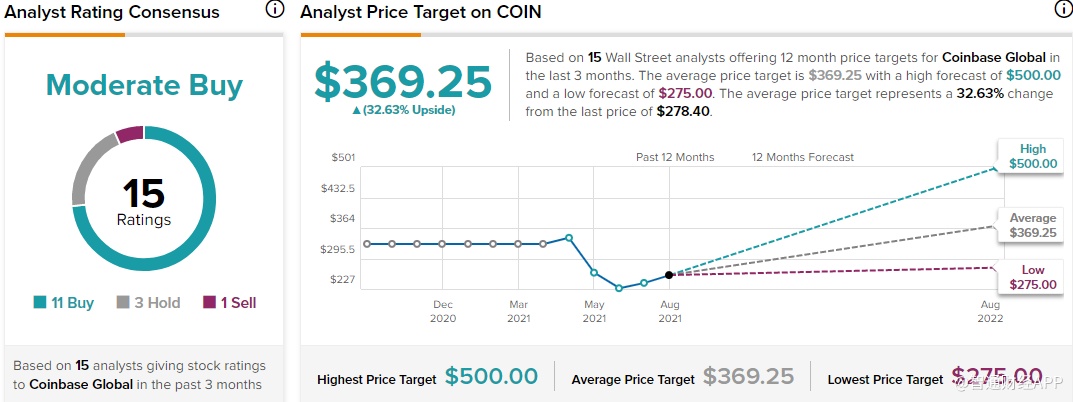Click the gray Hold legend square
This screenshot has width=1073, height=402.
(x=124, y=302)
